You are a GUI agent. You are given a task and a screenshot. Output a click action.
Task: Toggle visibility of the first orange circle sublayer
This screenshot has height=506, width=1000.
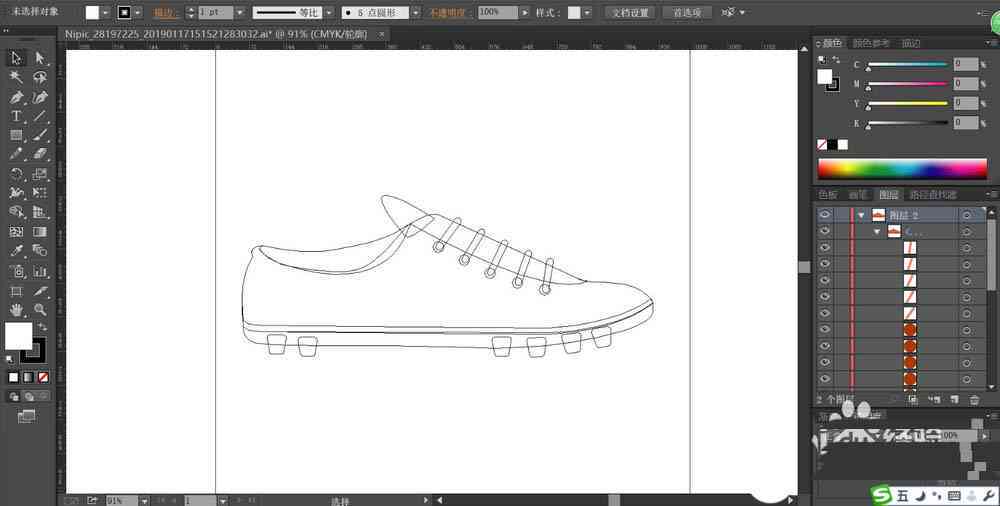pos(825,330)
